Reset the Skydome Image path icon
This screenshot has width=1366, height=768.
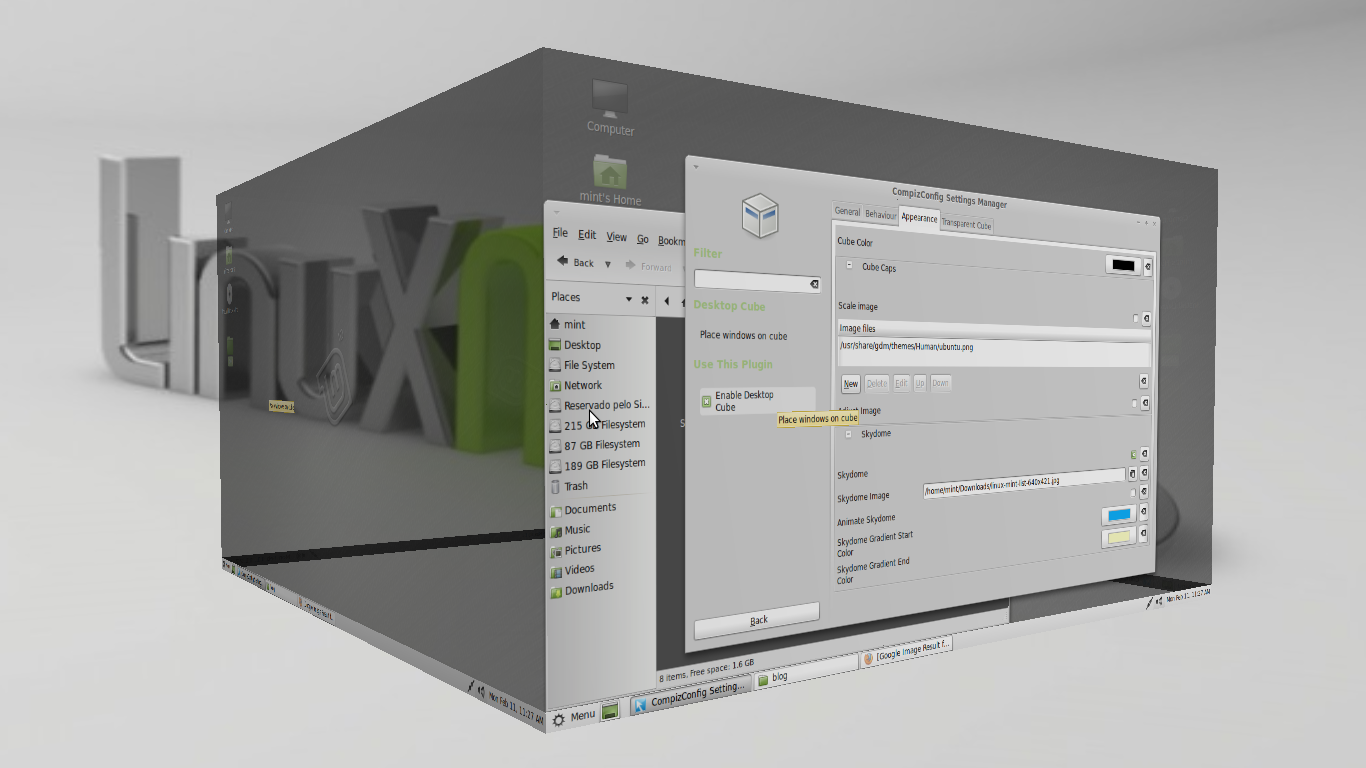point(1144,473)
